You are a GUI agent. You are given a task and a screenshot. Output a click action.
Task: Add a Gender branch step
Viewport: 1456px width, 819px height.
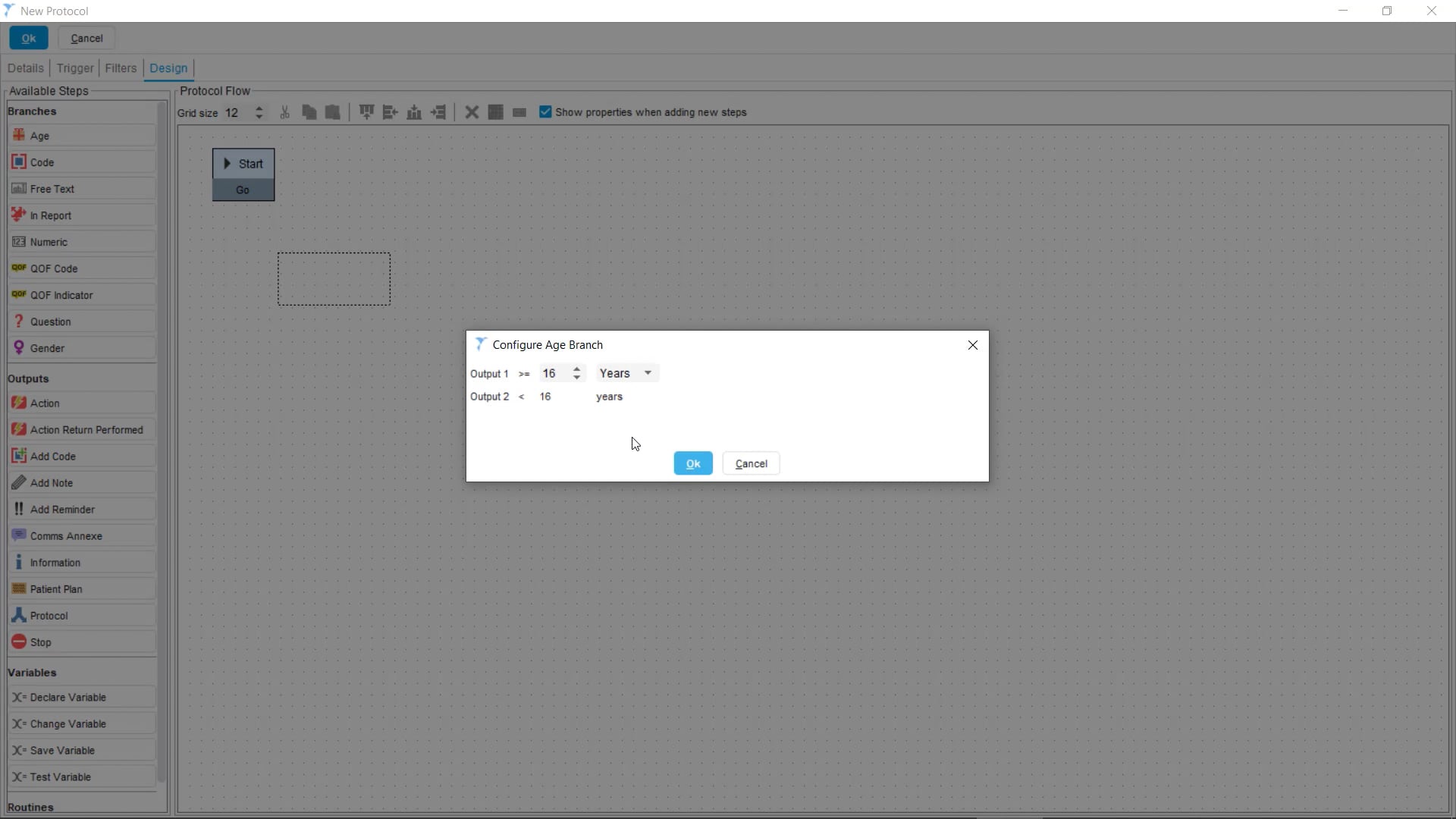pyautogui.click(x=82, y=348)
